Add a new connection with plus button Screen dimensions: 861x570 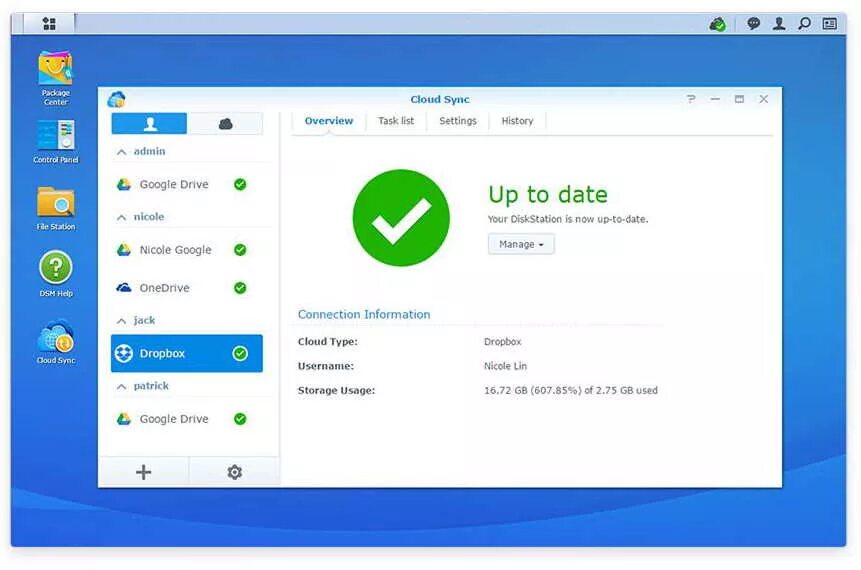pos(143,472)
